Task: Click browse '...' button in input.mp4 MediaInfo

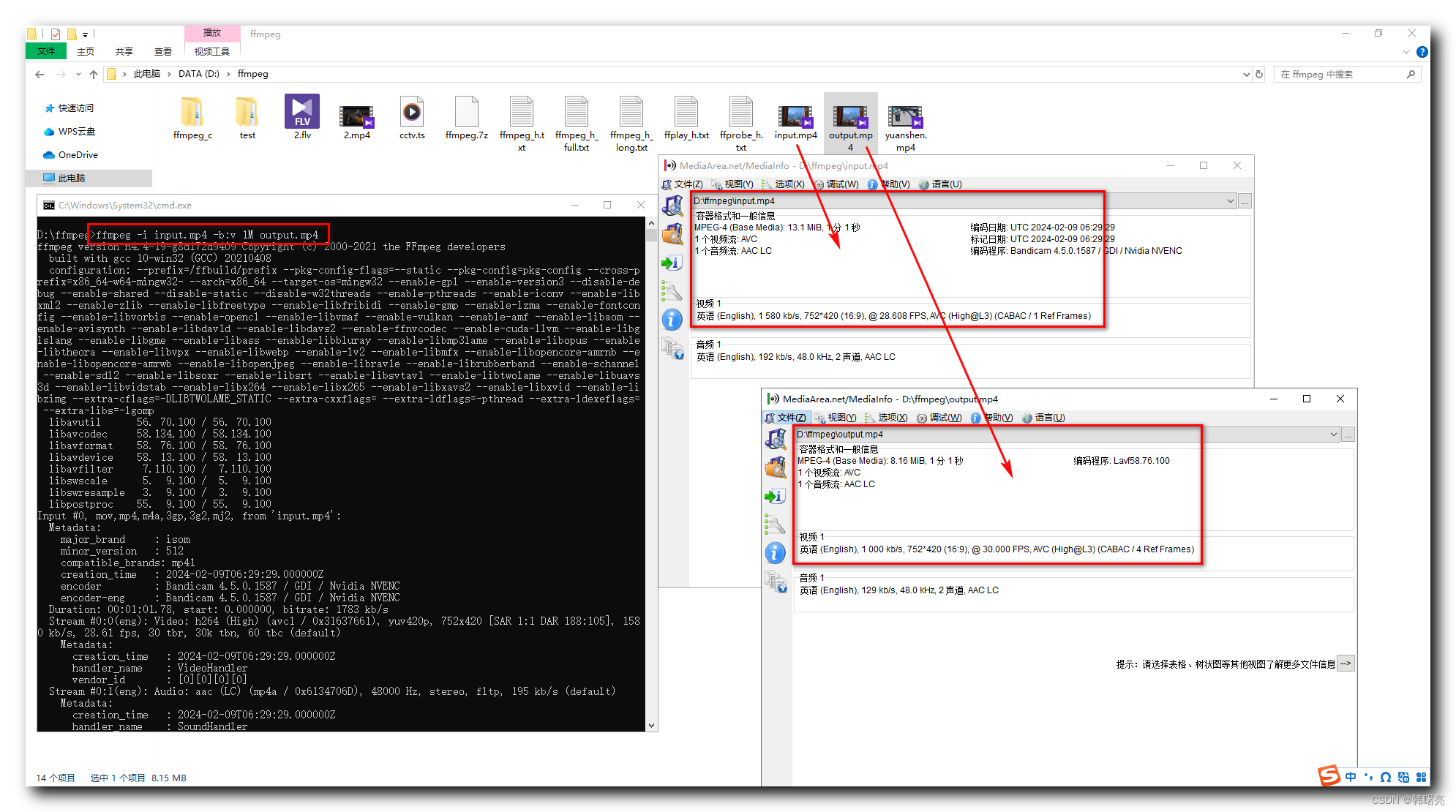Action: [1245, 201]
